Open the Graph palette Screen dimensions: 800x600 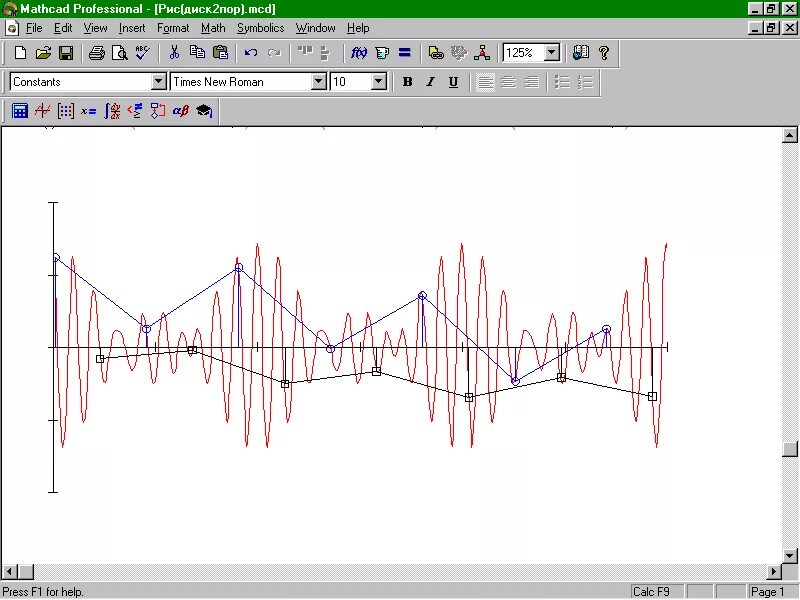coord(42,111)
